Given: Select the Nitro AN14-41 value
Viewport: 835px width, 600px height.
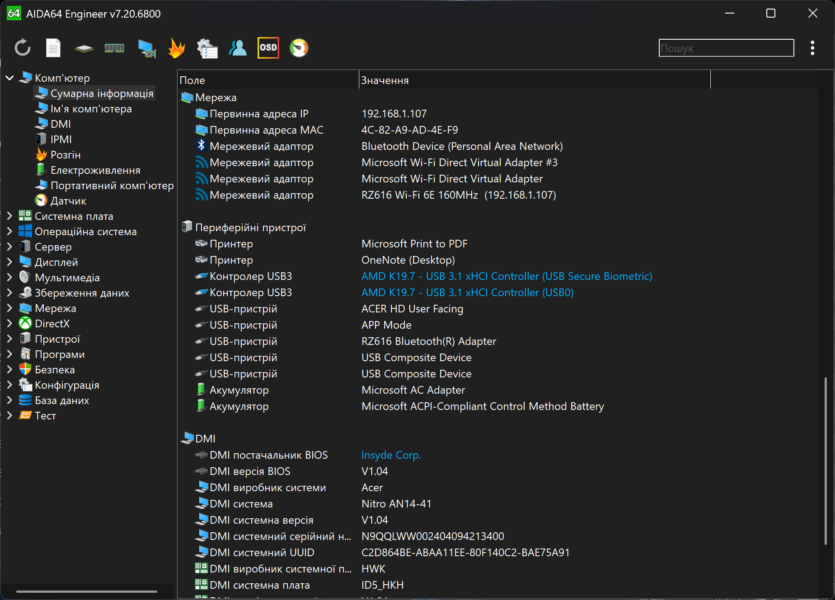Looking at the screenshot, I should click(396, 503).
